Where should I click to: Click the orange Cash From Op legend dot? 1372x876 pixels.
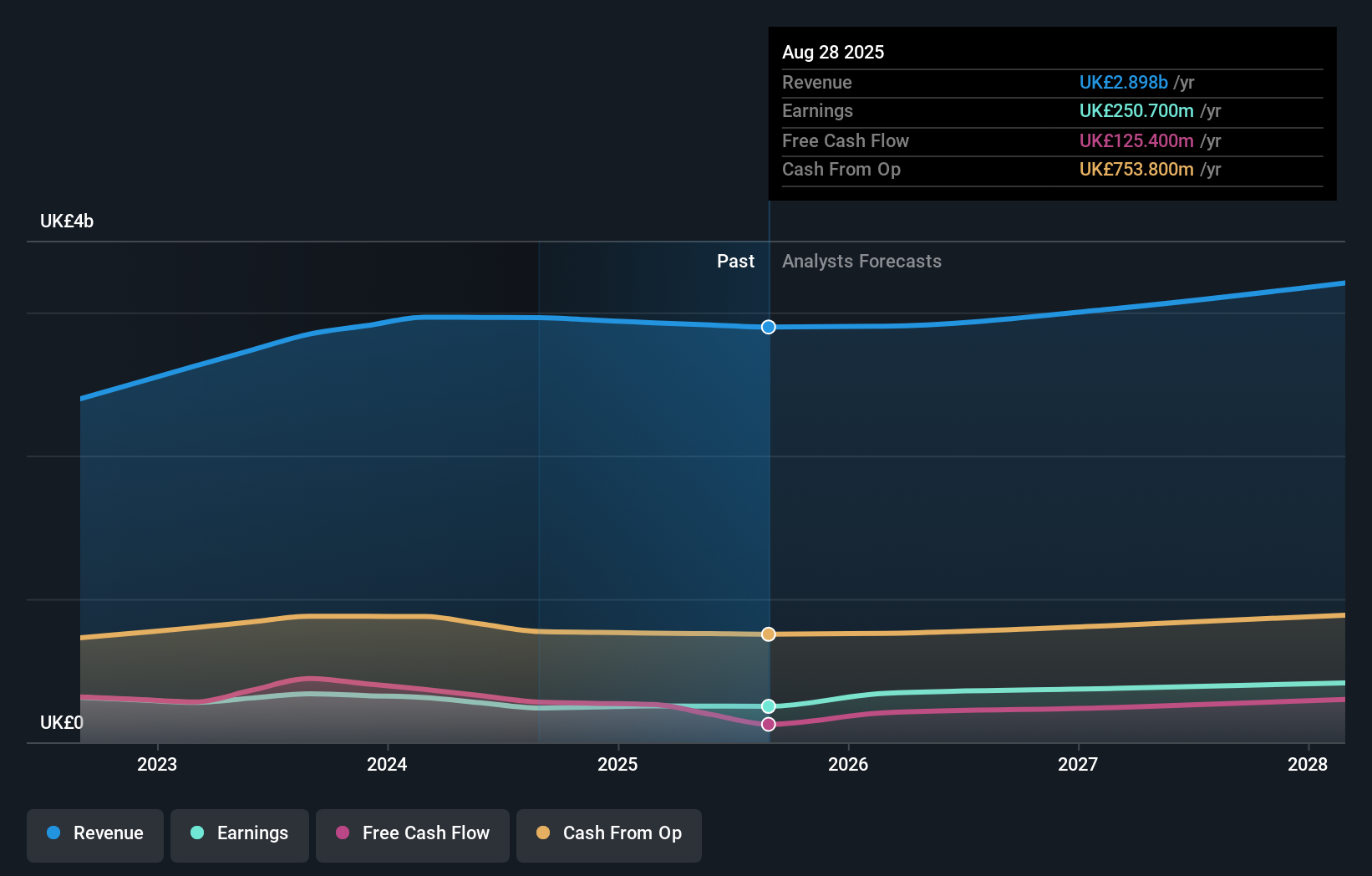coord(544,833)
